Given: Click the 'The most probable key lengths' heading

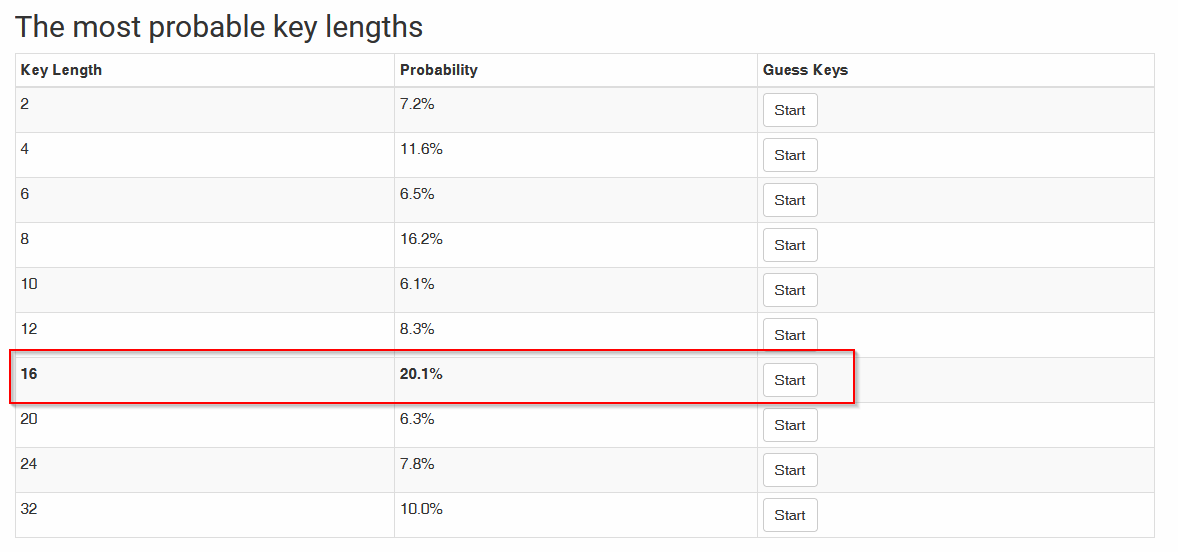Looking at the screenshot, I should (x=219, y=27).
